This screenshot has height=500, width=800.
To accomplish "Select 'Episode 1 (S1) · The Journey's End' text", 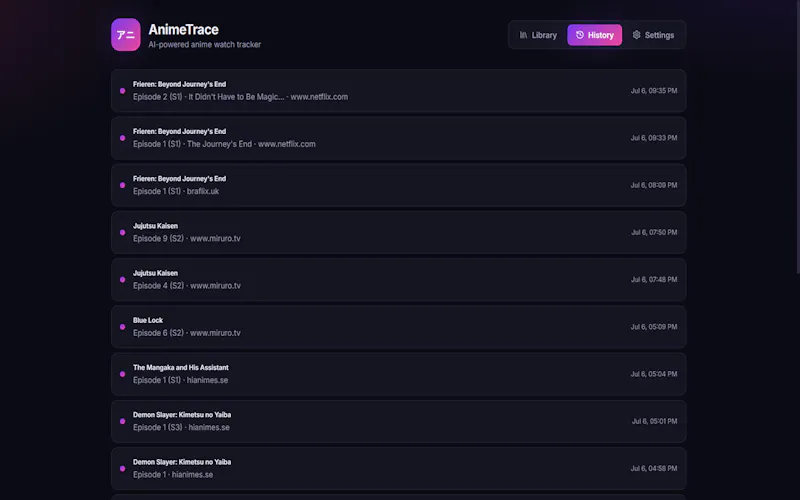I will point(192,144).
